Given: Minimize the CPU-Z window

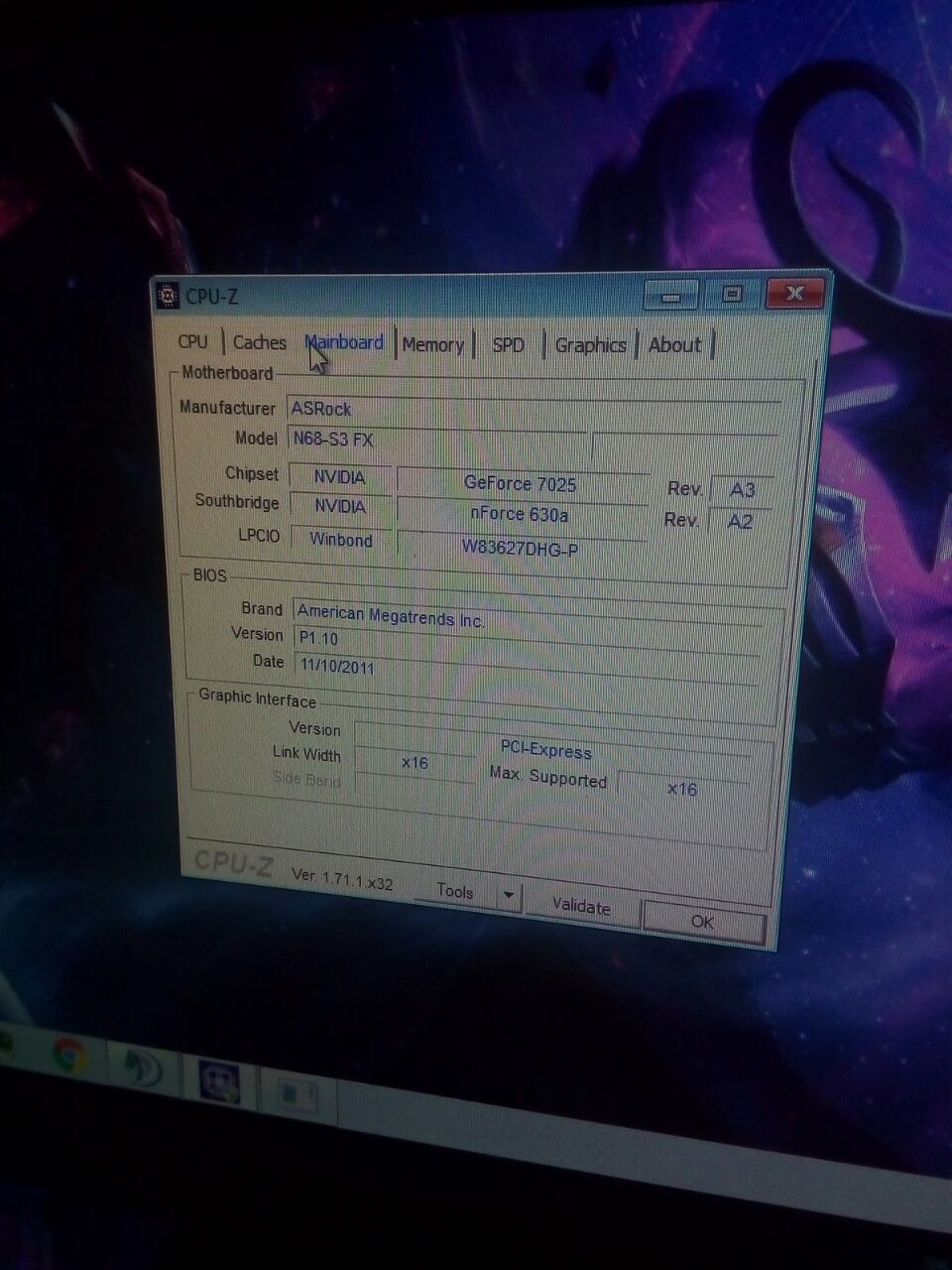Looking at the screenshot, I should [671, 296].
